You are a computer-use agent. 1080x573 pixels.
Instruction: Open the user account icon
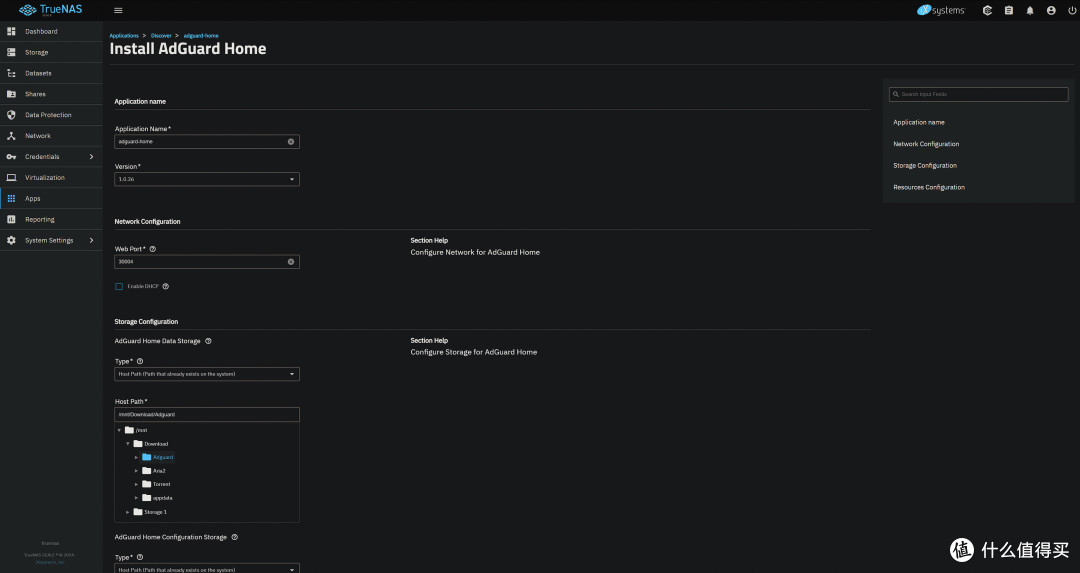[x=1051, y=10]
